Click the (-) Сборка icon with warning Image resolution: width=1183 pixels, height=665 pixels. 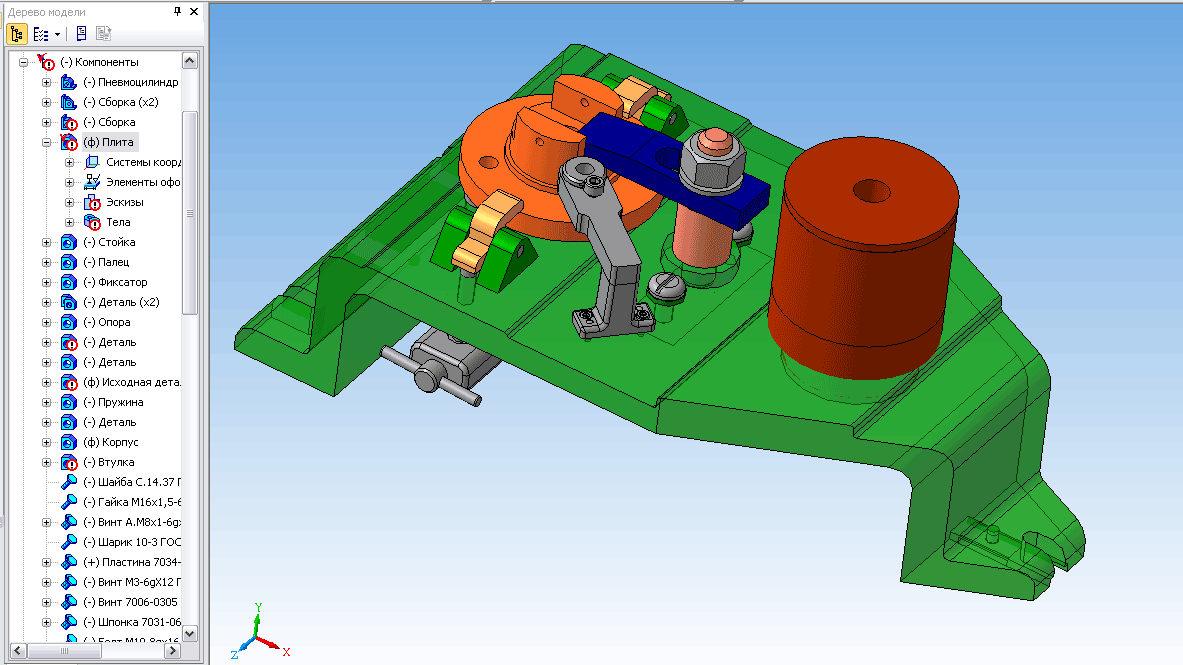pyautogui.click(x=69, y=122)
